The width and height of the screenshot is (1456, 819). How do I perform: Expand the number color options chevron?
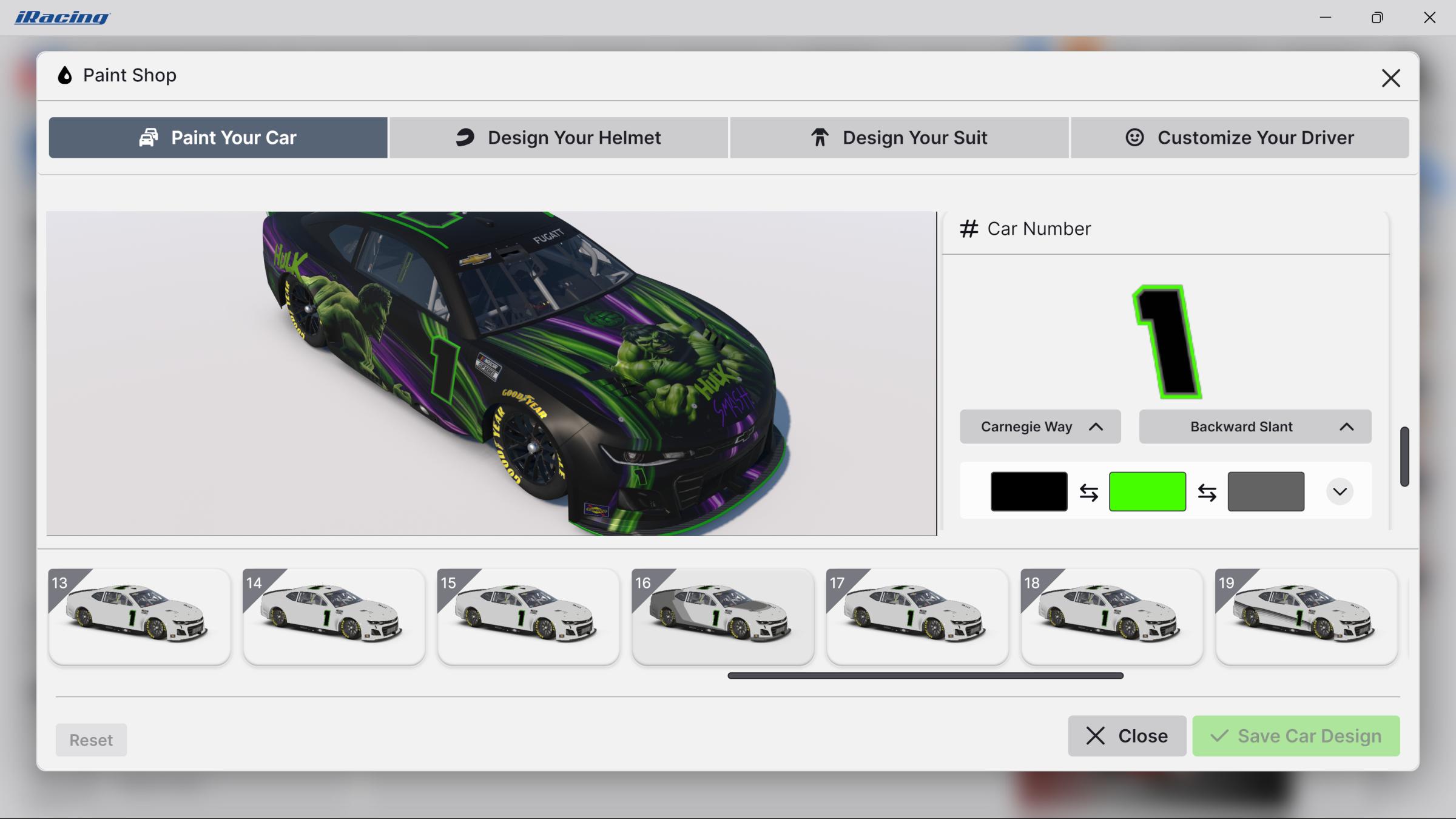coord(1341,491)
